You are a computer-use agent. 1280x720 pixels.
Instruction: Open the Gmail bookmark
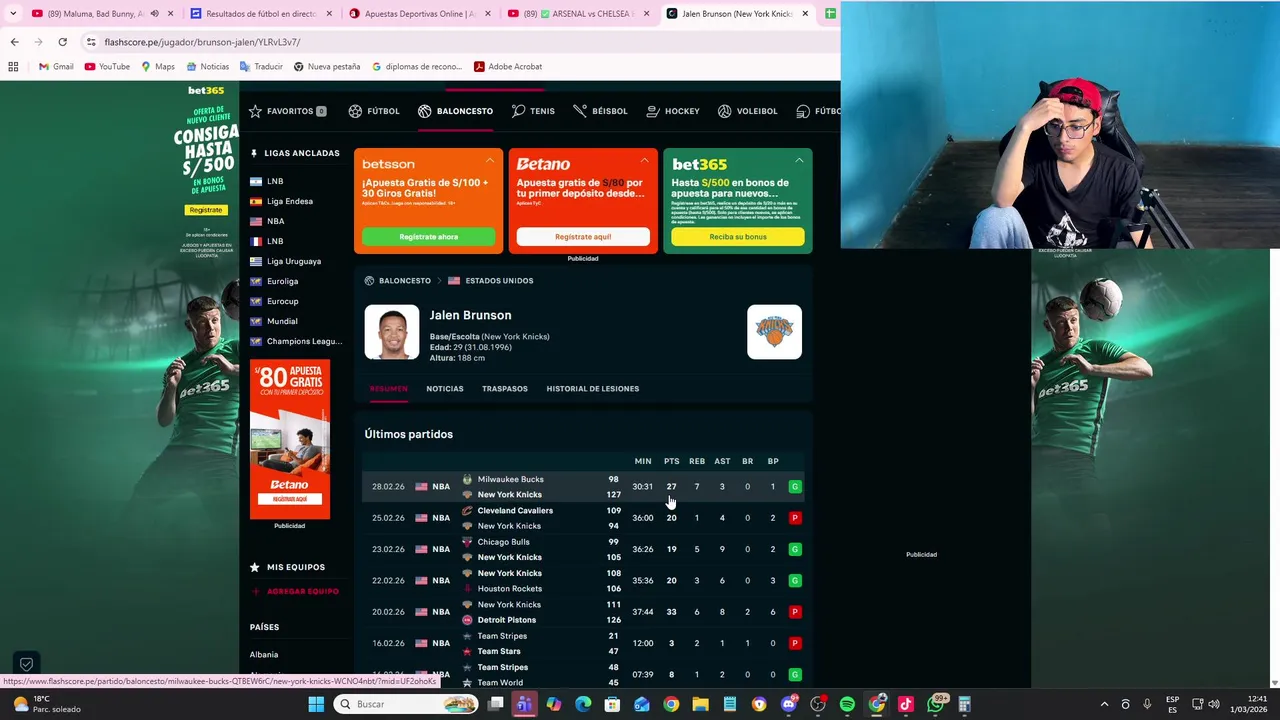[56, 67]
